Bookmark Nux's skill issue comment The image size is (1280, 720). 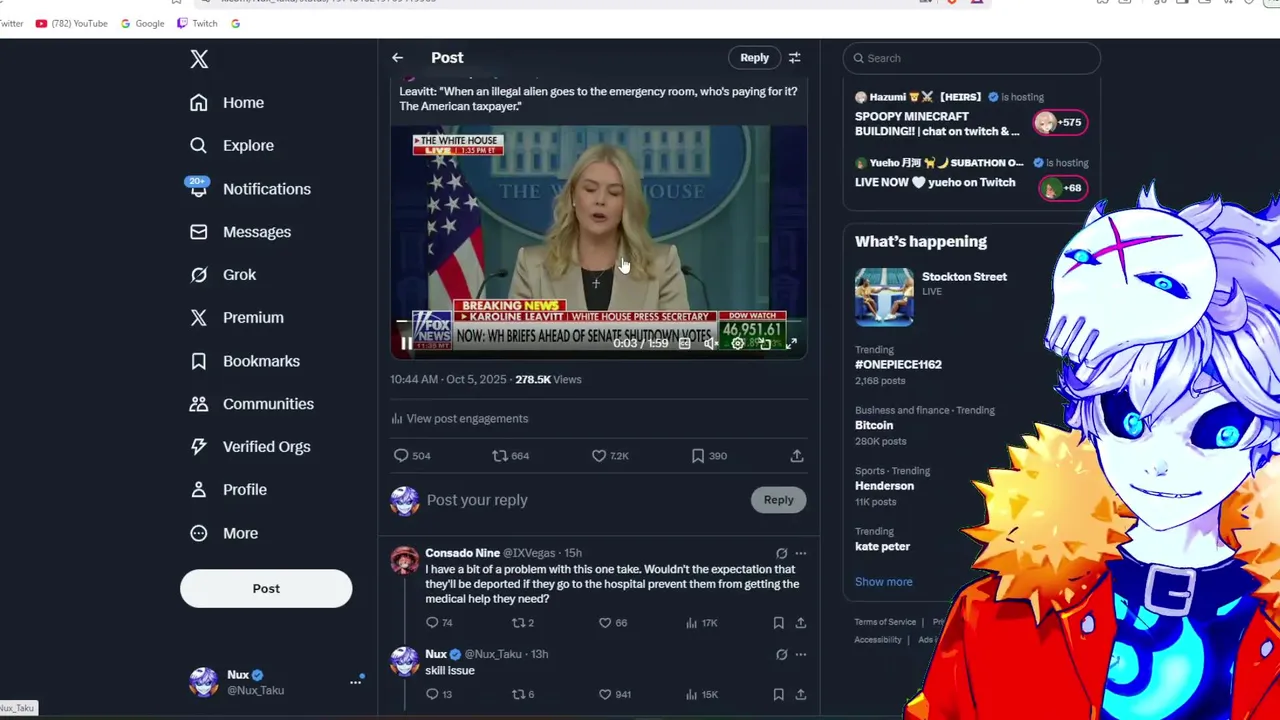[778, 694]
